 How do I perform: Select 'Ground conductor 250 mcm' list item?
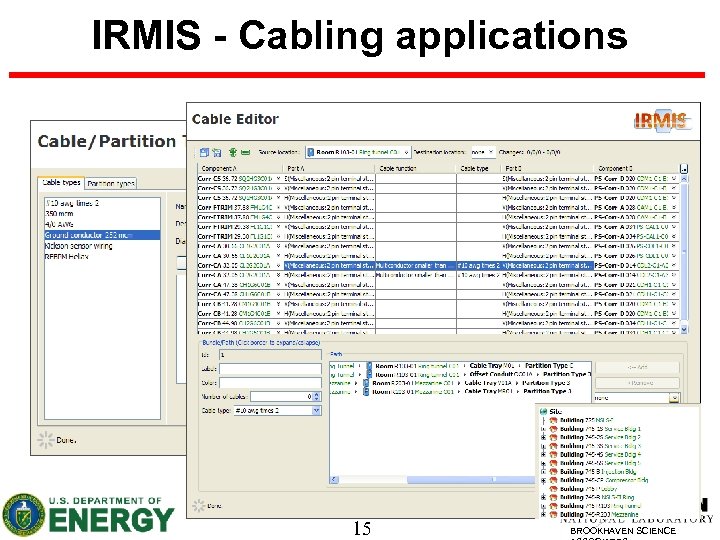click(102, 235)
